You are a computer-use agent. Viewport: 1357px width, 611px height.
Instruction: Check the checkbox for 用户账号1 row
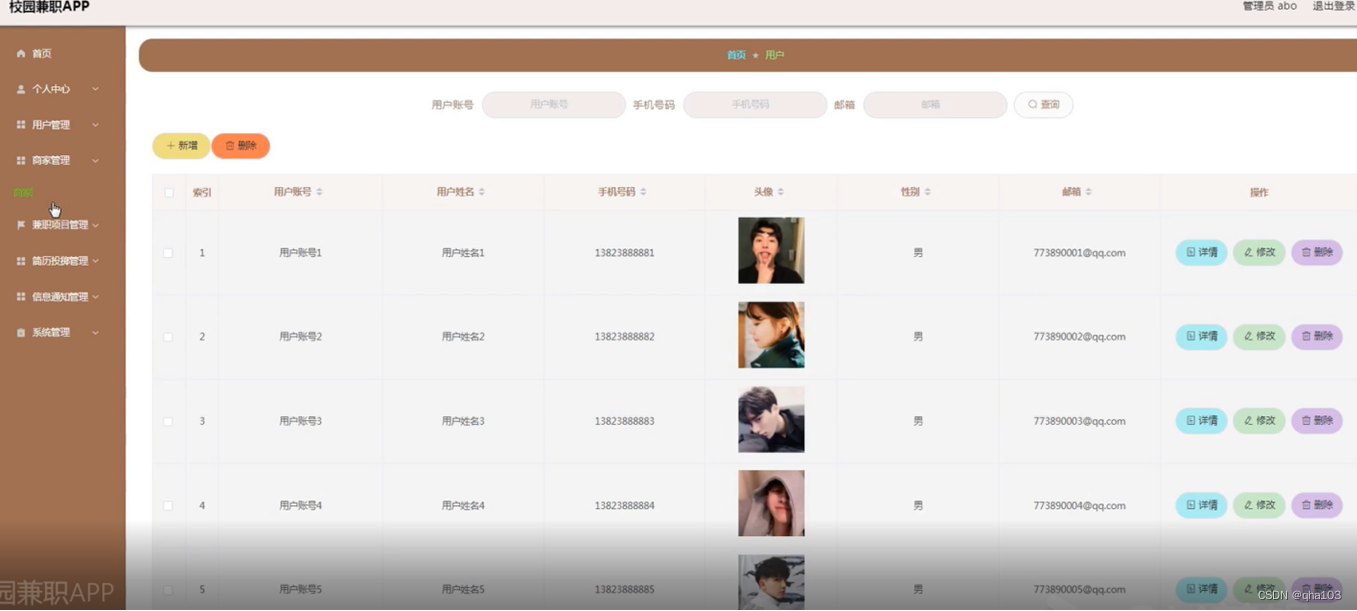(x=168, y=252)
